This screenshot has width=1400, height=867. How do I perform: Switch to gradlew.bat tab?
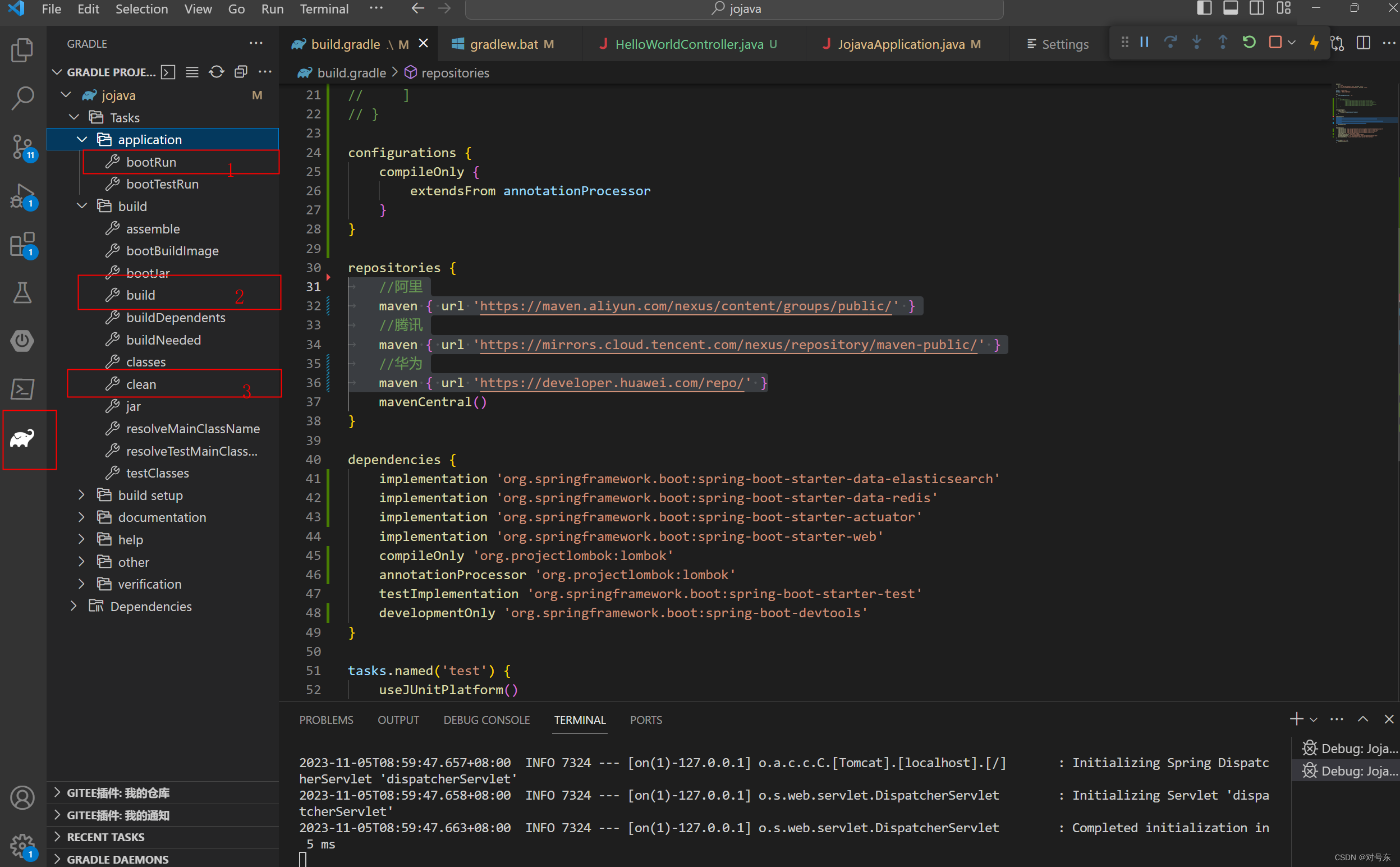point(510,44)
